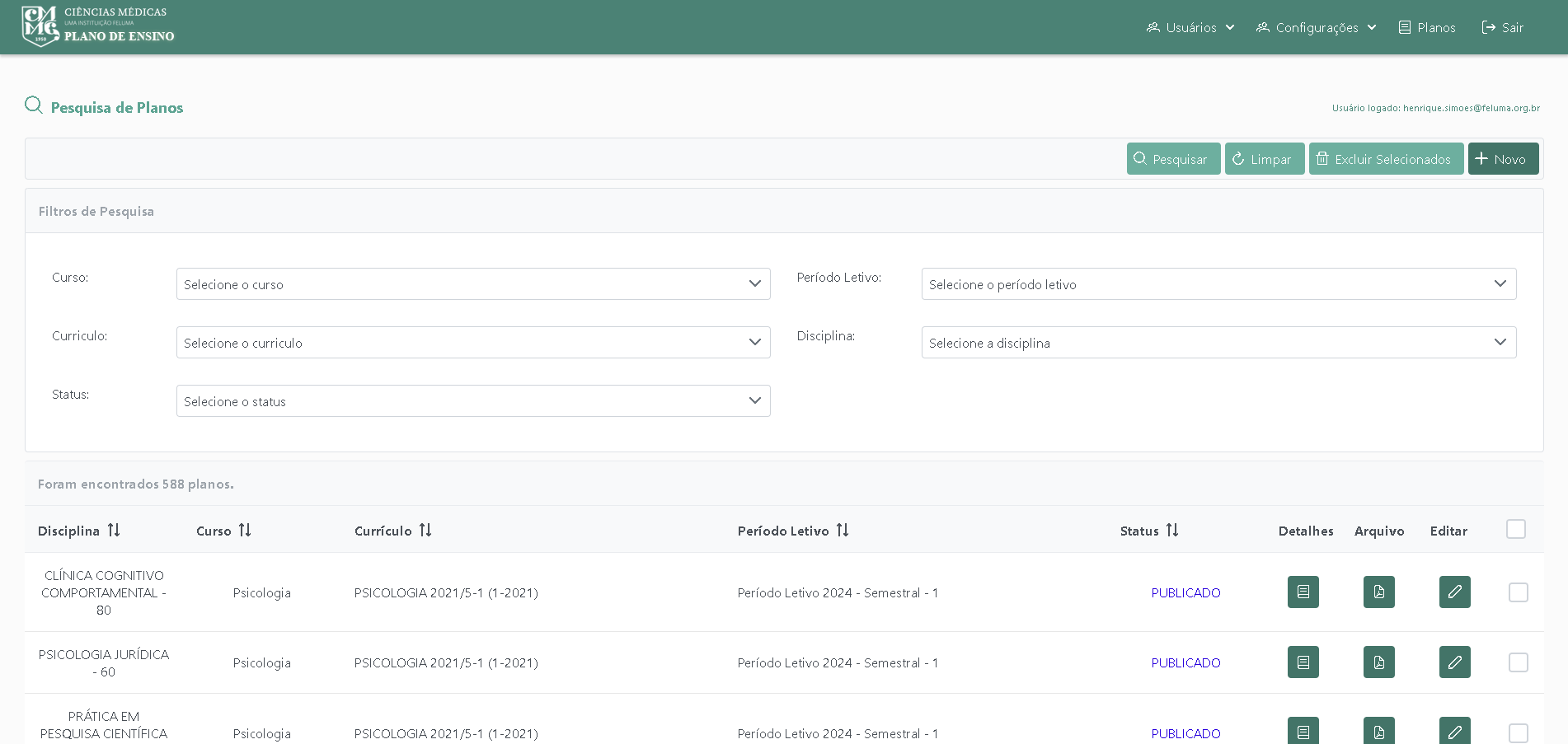Click Psicologia course cell in Psicologia Jurídica row
The width and height of the screenshot is (1568, 744).
262,662
